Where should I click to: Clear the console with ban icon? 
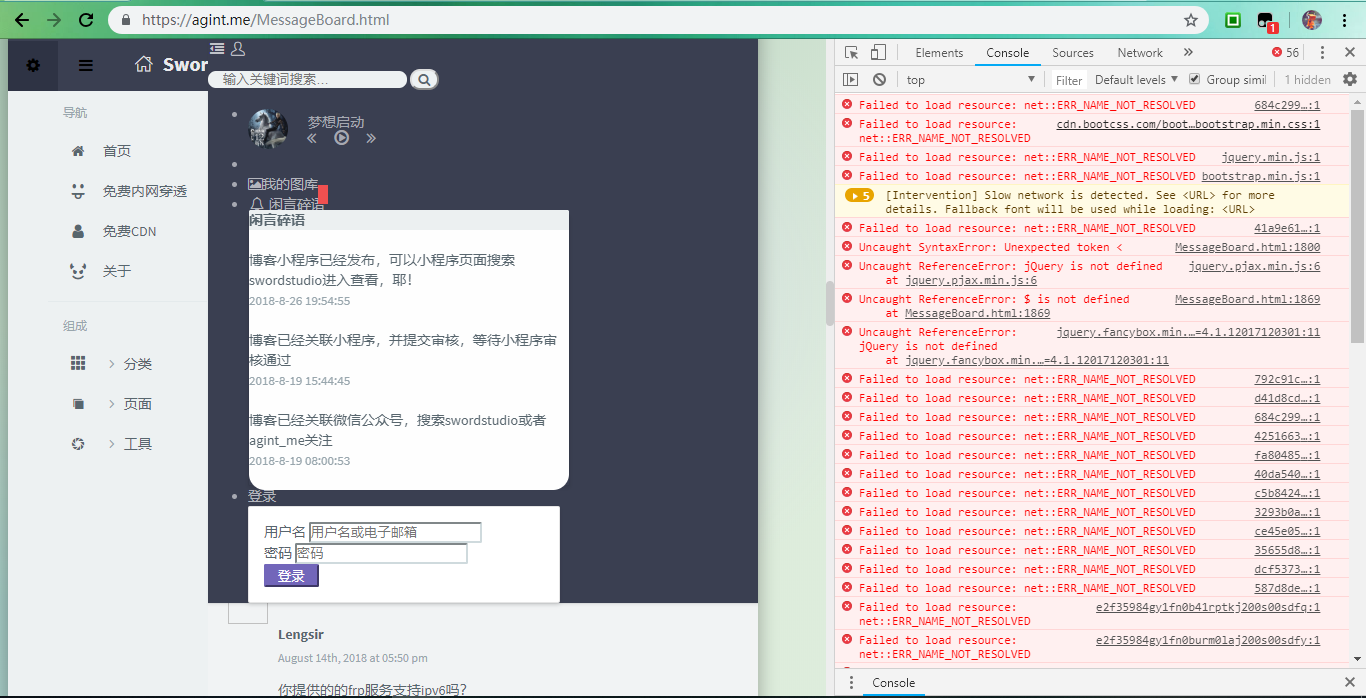tap(879, 80)
